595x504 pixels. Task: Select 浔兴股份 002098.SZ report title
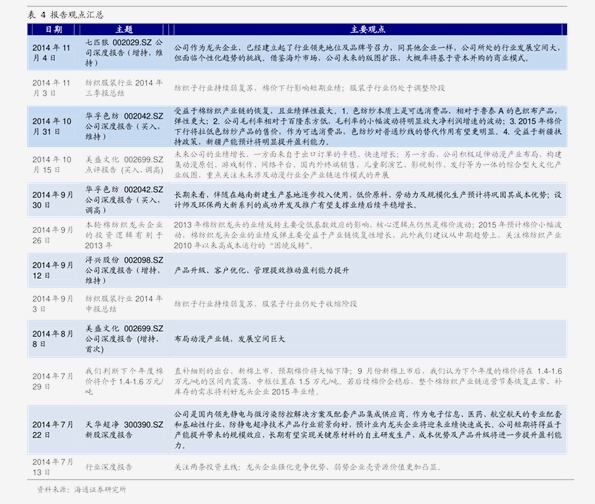pos(124,270)
